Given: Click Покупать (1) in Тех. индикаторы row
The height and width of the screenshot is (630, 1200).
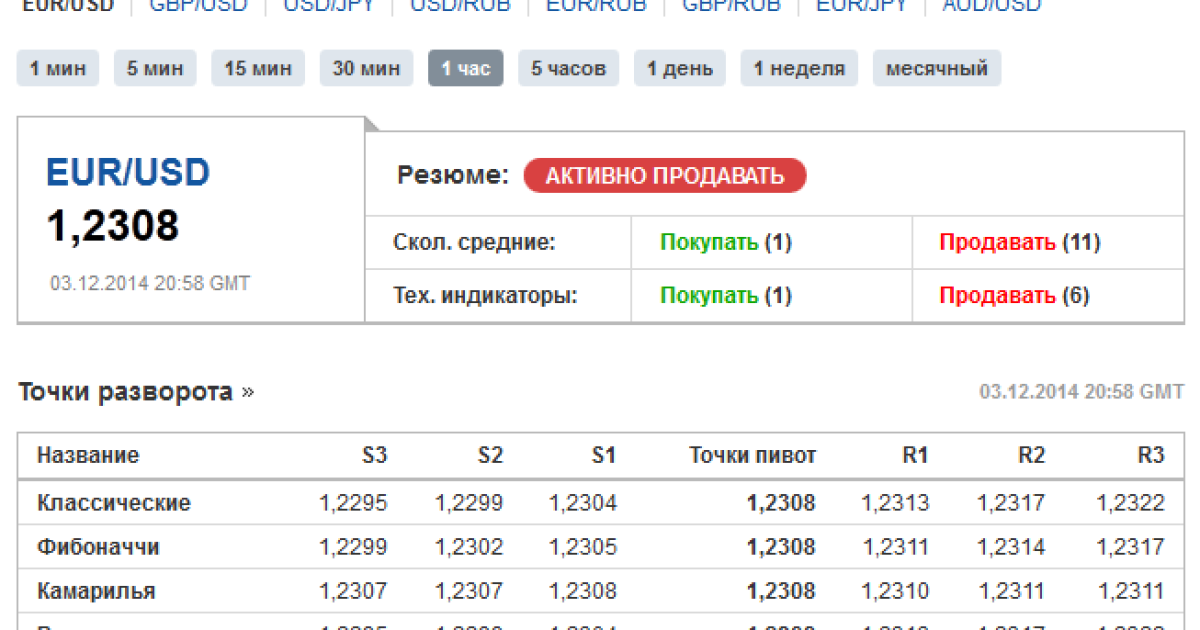Looking at the screenshot, I should 726,295.
